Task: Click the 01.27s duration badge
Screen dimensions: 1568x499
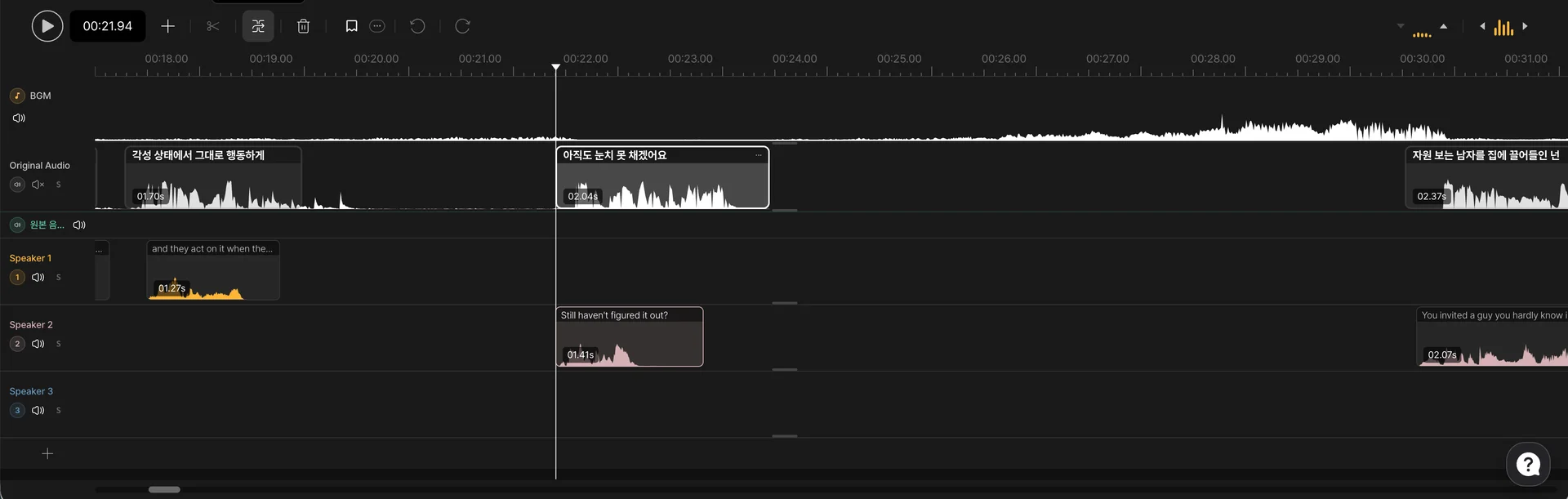Action: pos(171,288)
